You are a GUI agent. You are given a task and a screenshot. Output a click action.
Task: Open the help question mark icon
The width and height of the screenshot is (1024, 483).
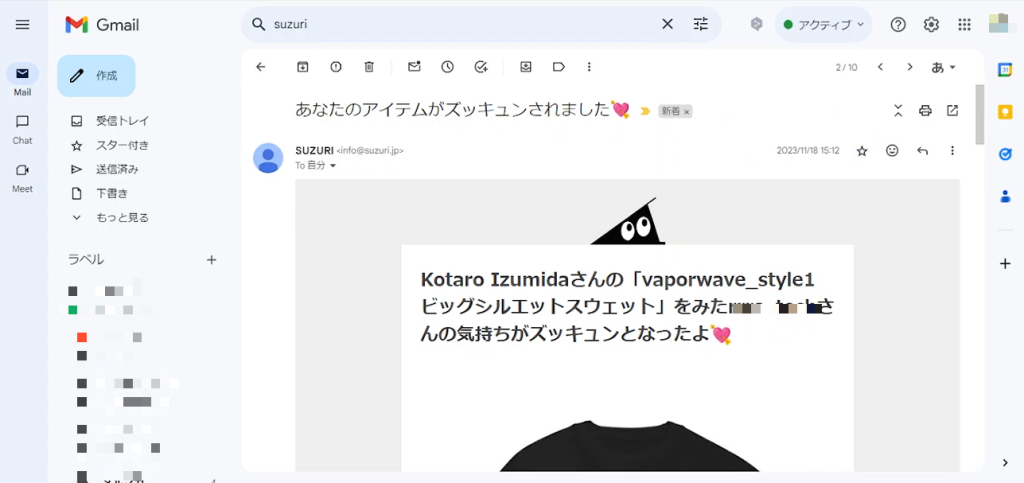[899, 25]
